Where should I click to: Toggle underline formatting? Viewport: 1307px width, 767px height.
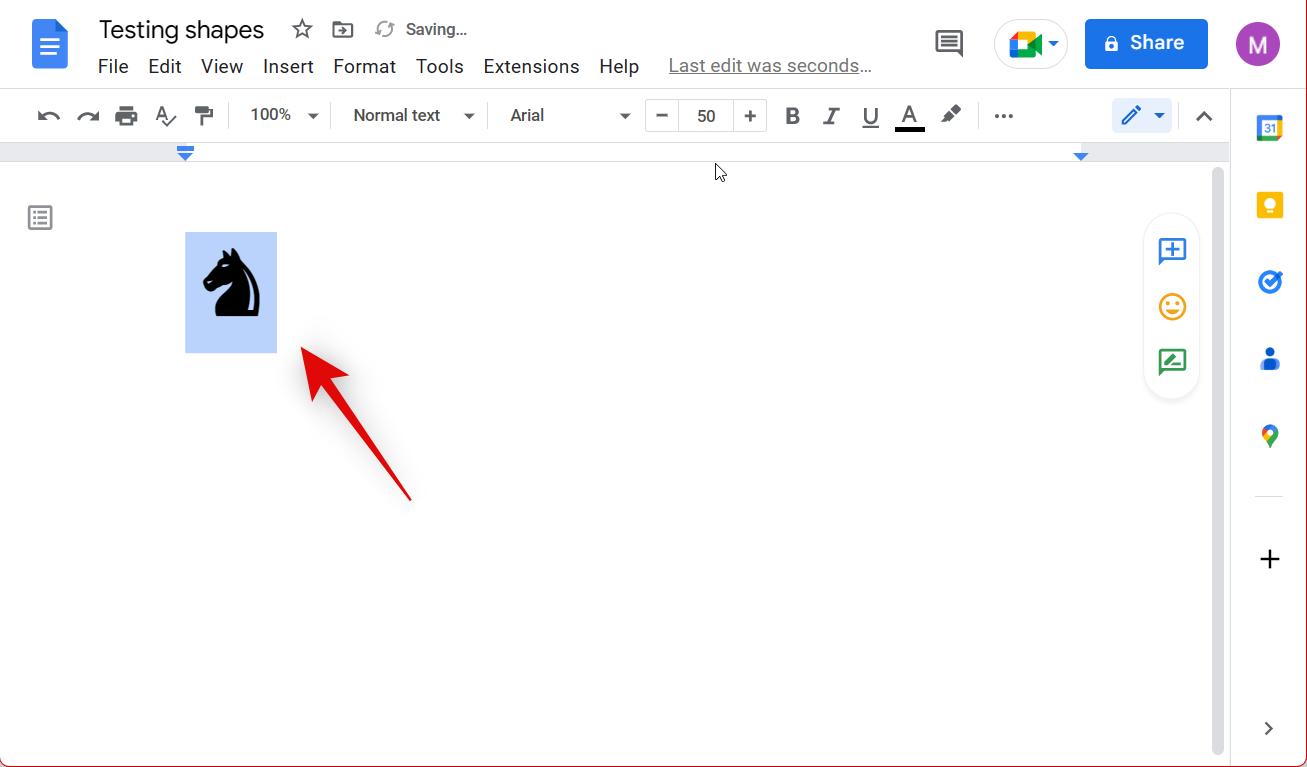(870, 116)
